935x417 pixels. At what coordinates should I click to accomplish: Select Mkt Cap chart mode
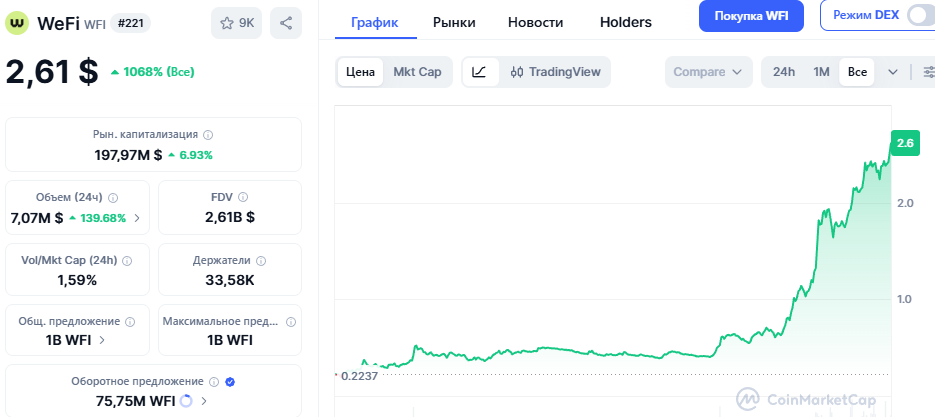pyautogui.click(x=417, y=72)
